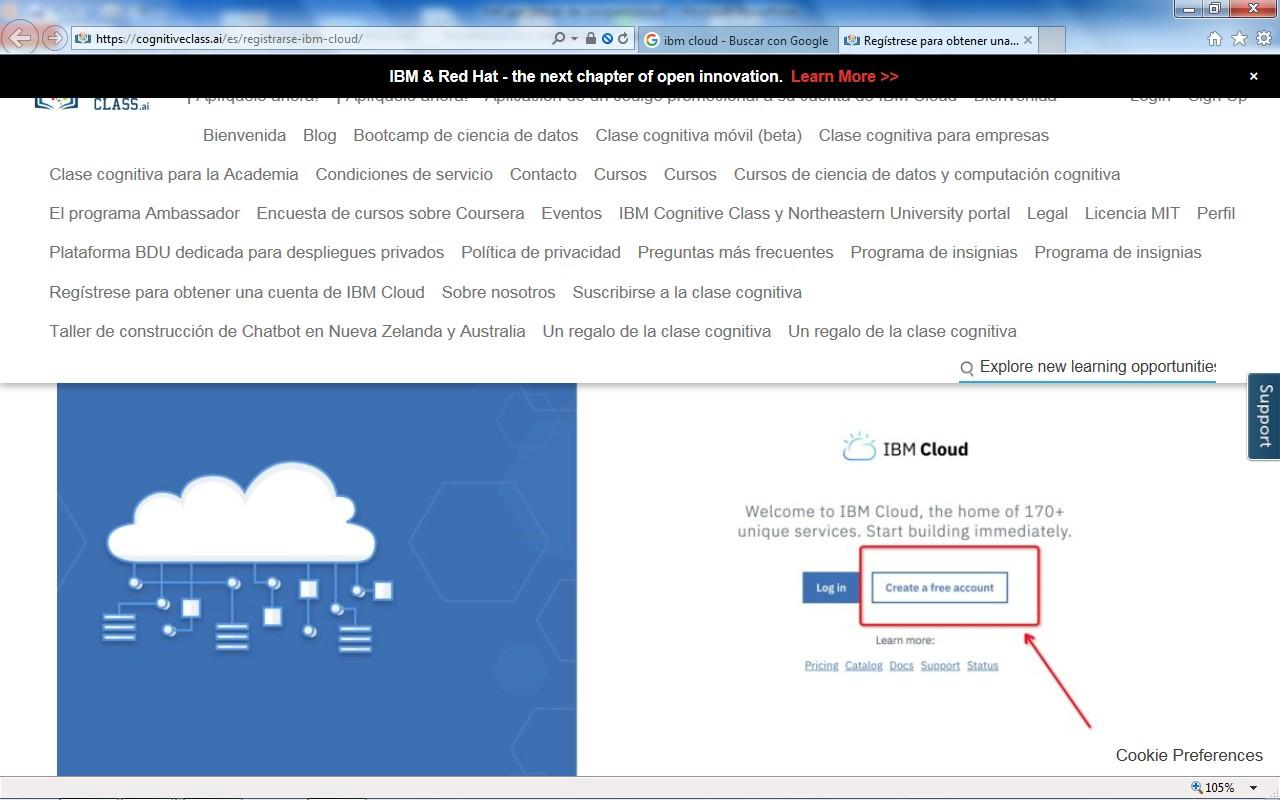
Task: Click the Home icon in browser toolbar
Action: [1215, 39]
